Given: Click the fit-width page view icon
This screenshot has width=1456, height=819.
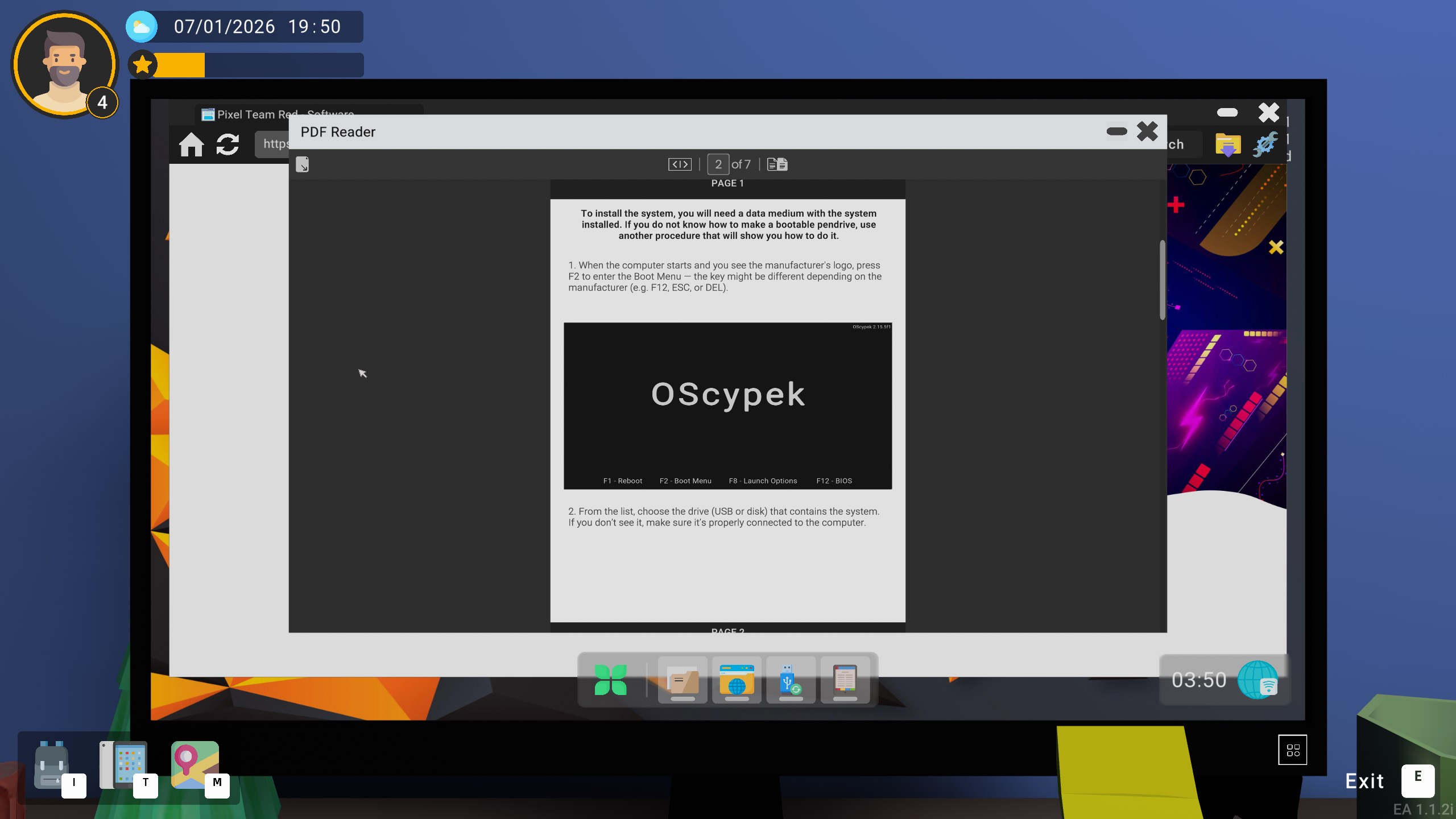Looking at the screenshot, I should (x=680, y=164).
